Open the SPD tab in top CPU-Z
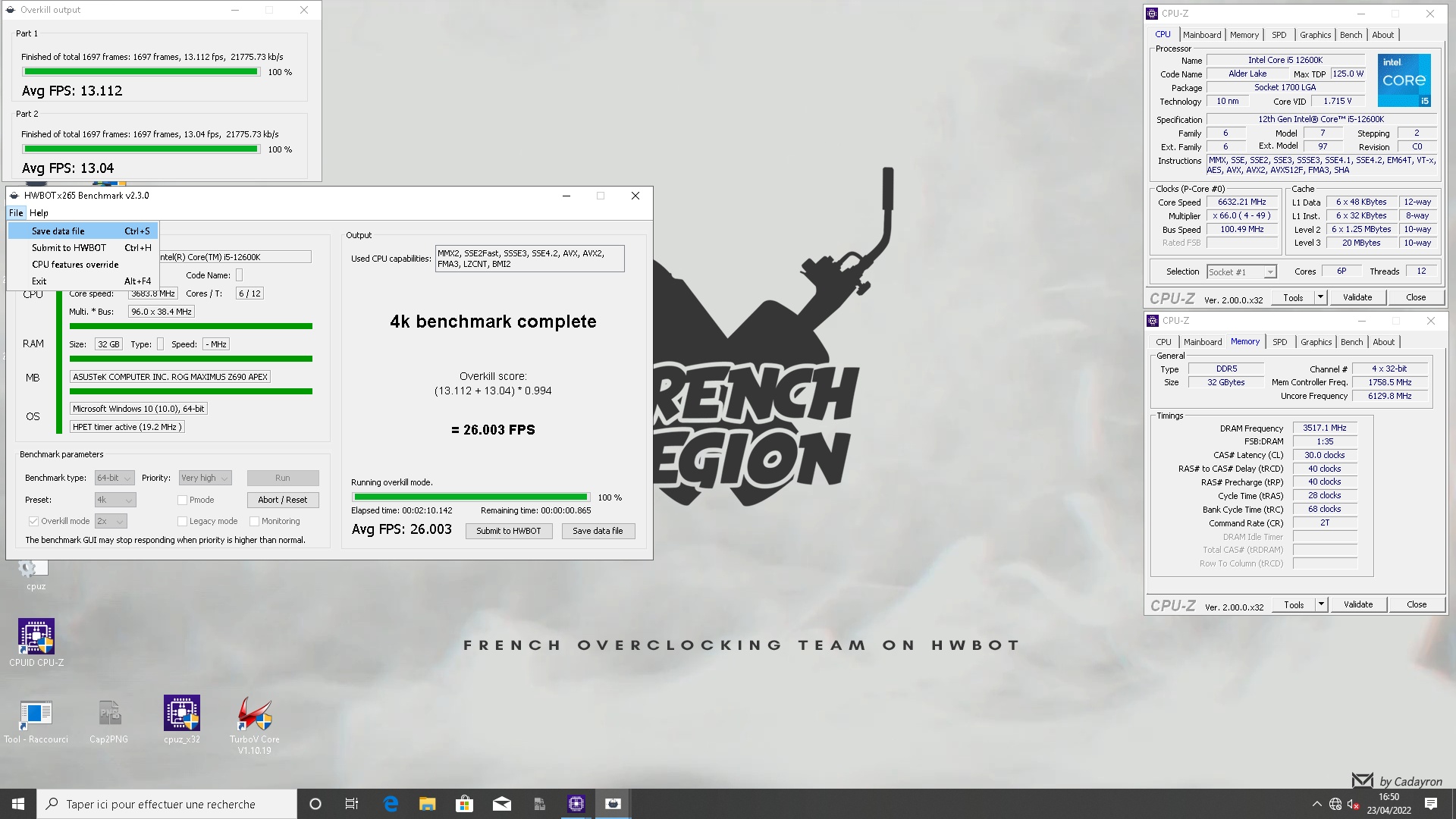 1279,35
